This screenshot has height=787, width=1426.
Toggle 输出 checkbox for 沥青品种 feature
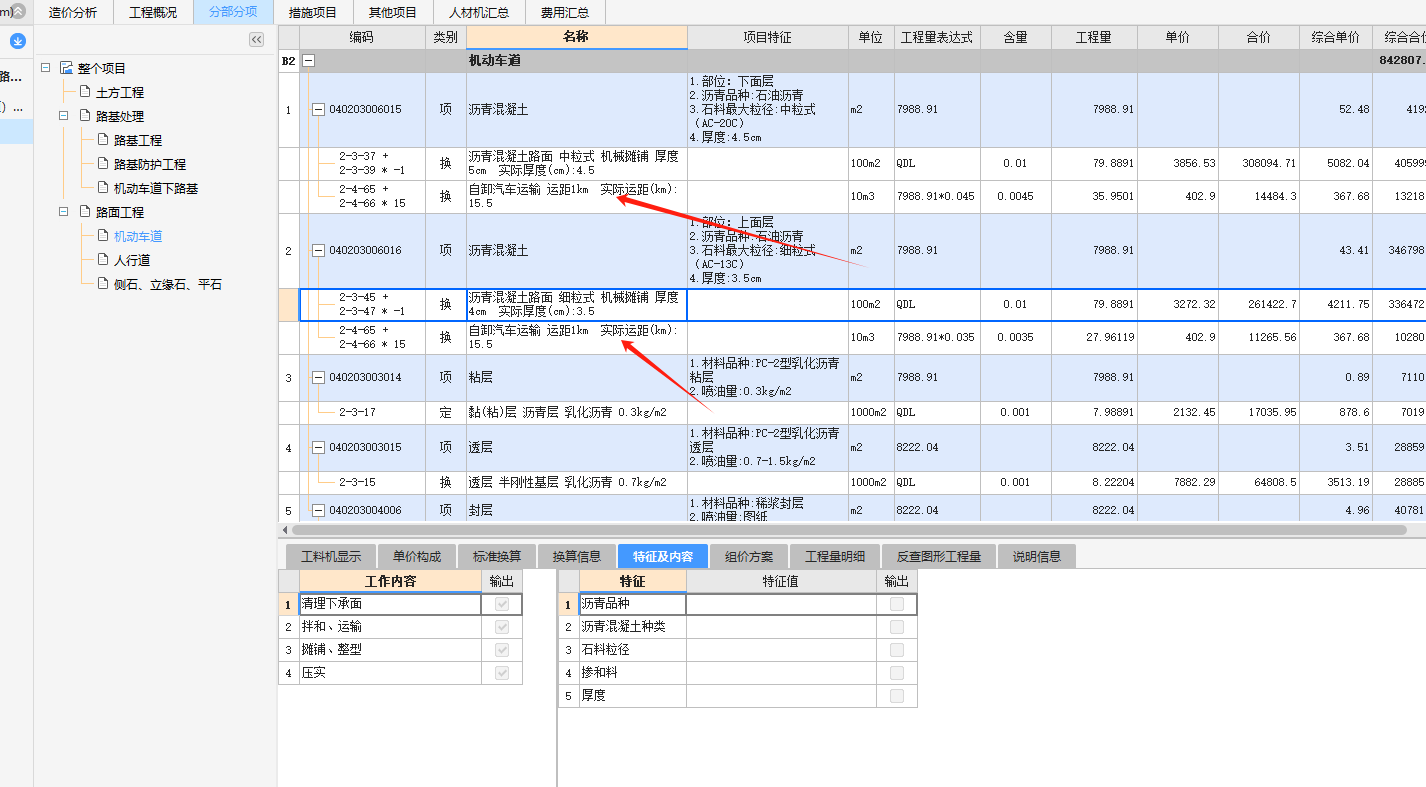tap(897, 604)
